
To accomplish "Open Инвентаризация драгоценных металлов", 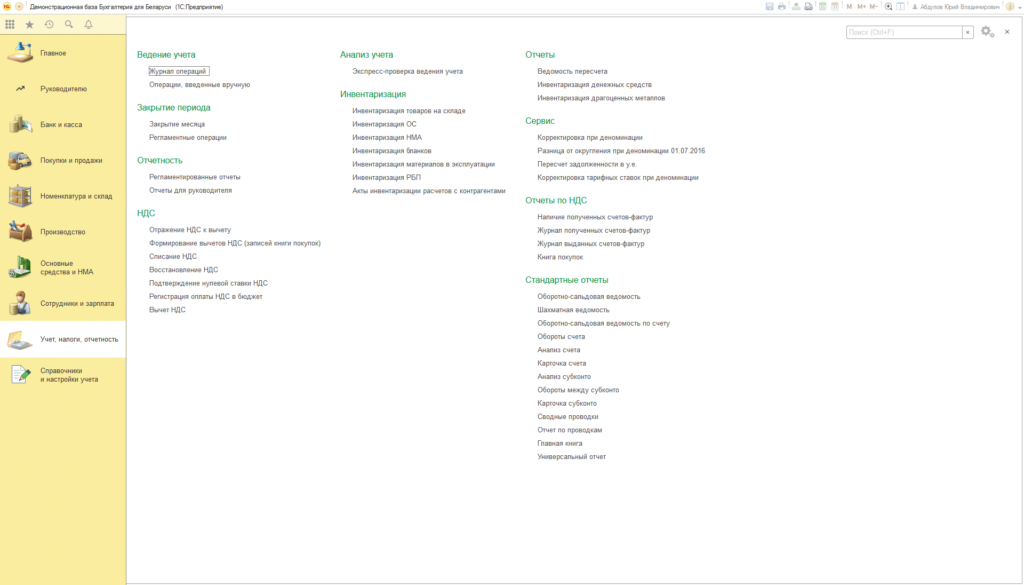I will click(x=601, y=98).
